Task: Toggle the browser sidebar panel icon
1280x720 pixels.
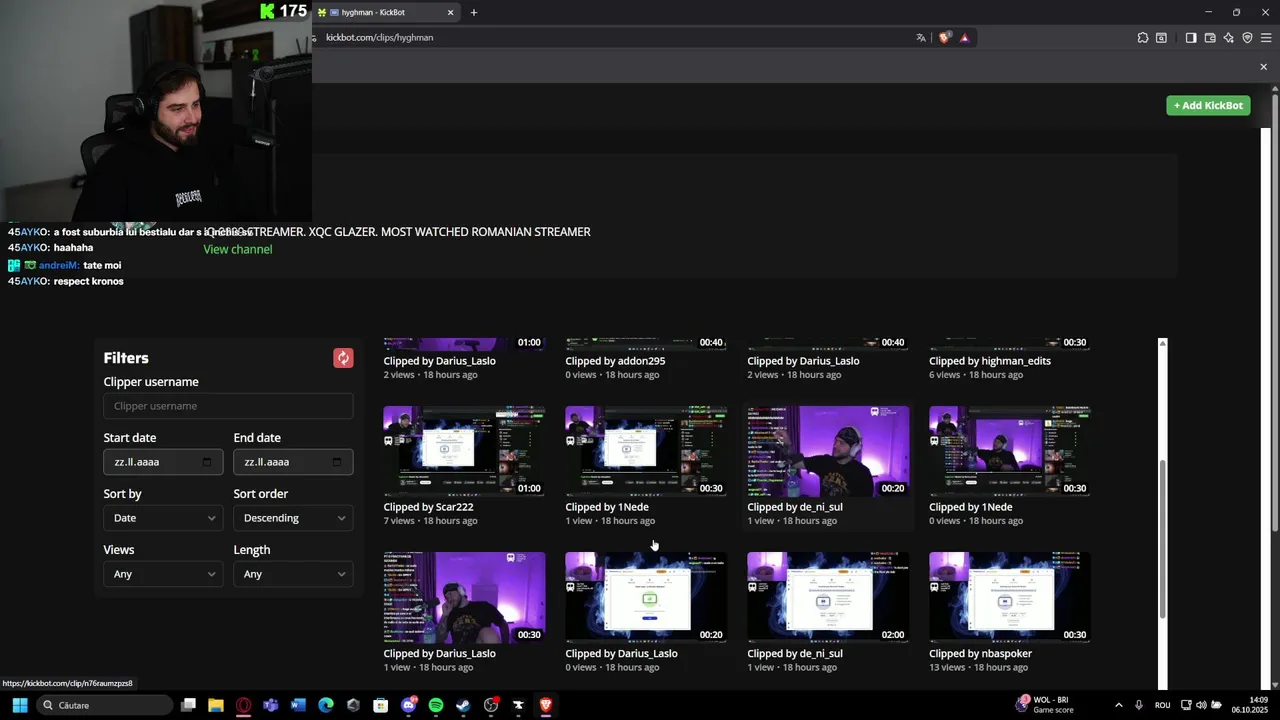Action: pyautogui.click(x=1191, y=38)
